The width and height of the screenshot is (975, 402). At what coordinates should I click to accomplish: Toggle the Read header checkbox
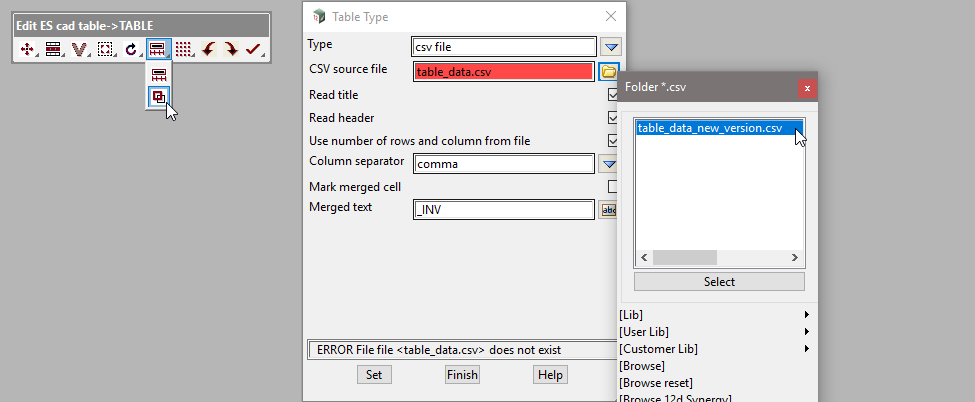click(613, 118)
